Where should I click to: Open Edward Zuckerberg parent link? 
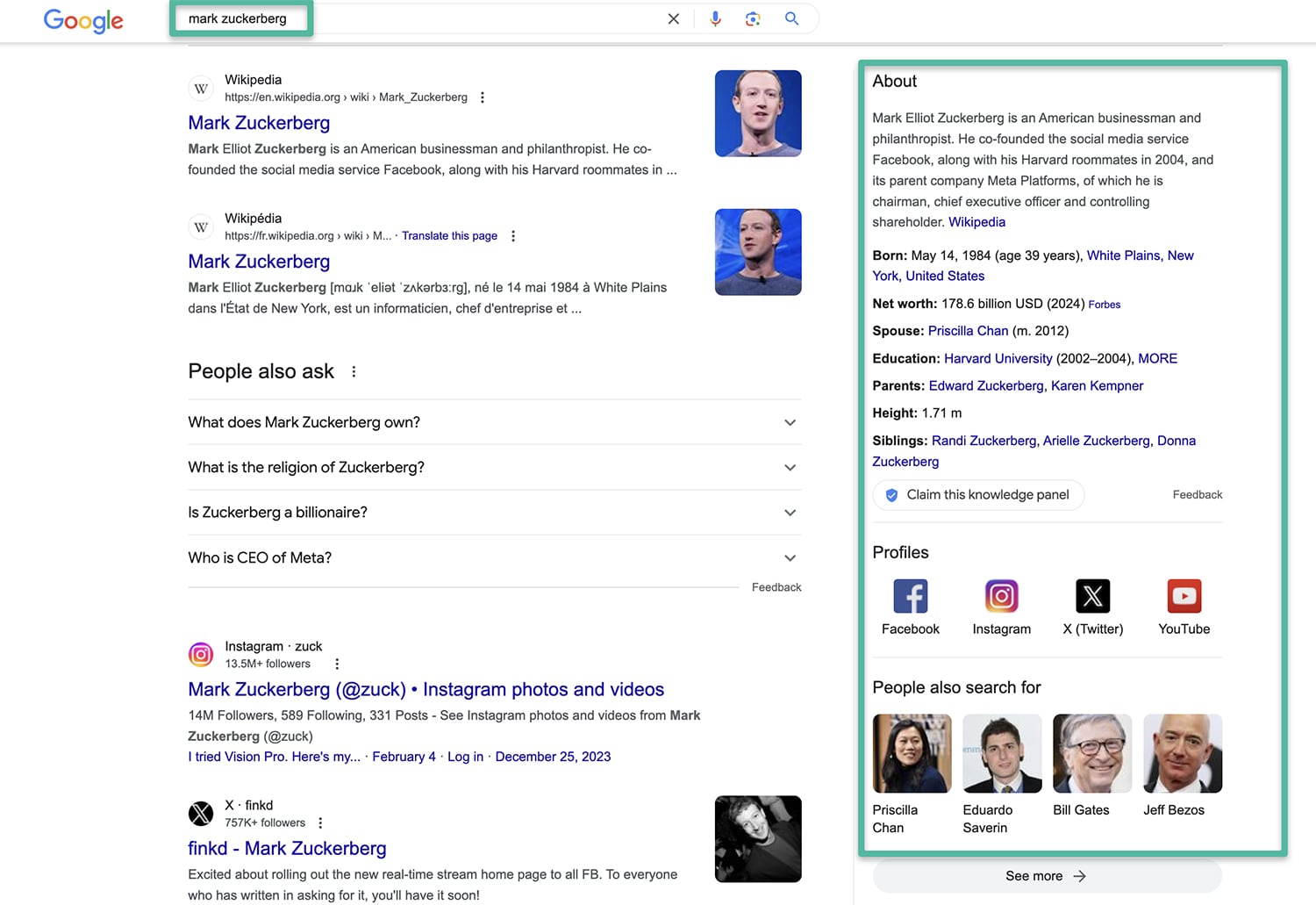[x=986, y=385]
